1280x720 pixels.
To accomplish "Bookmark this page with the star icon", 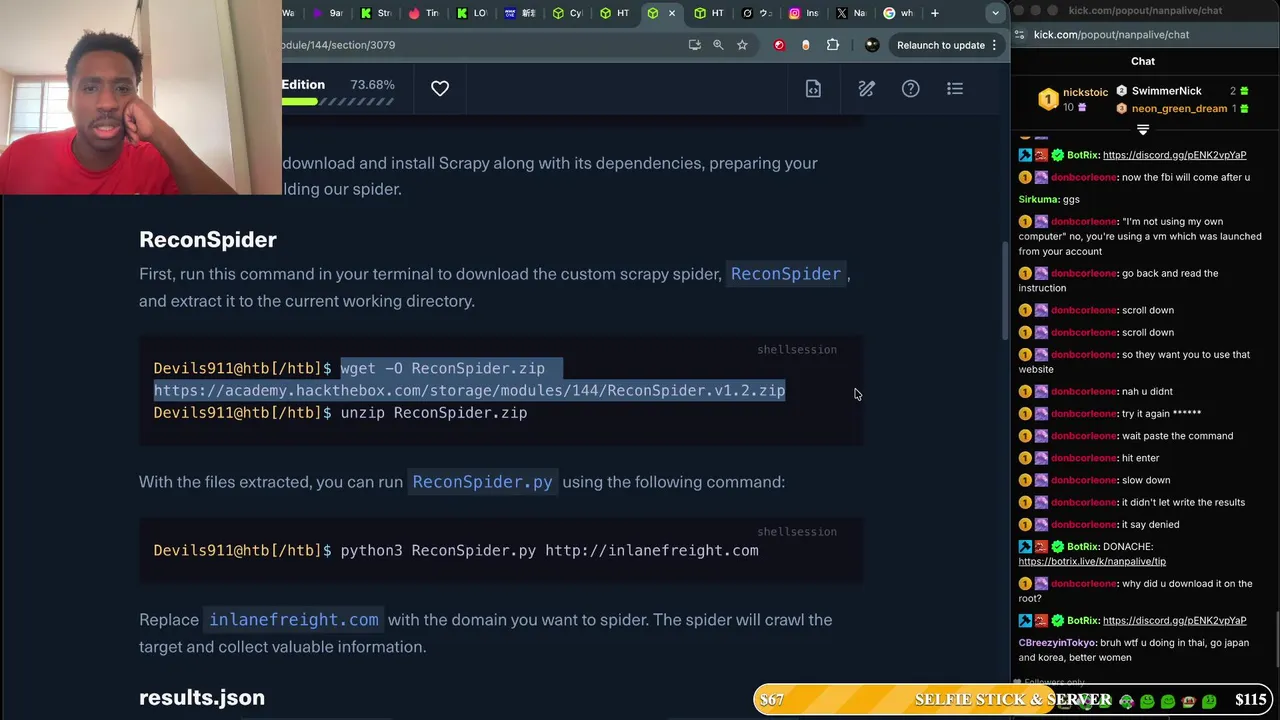I will click(x=742, y=45).
